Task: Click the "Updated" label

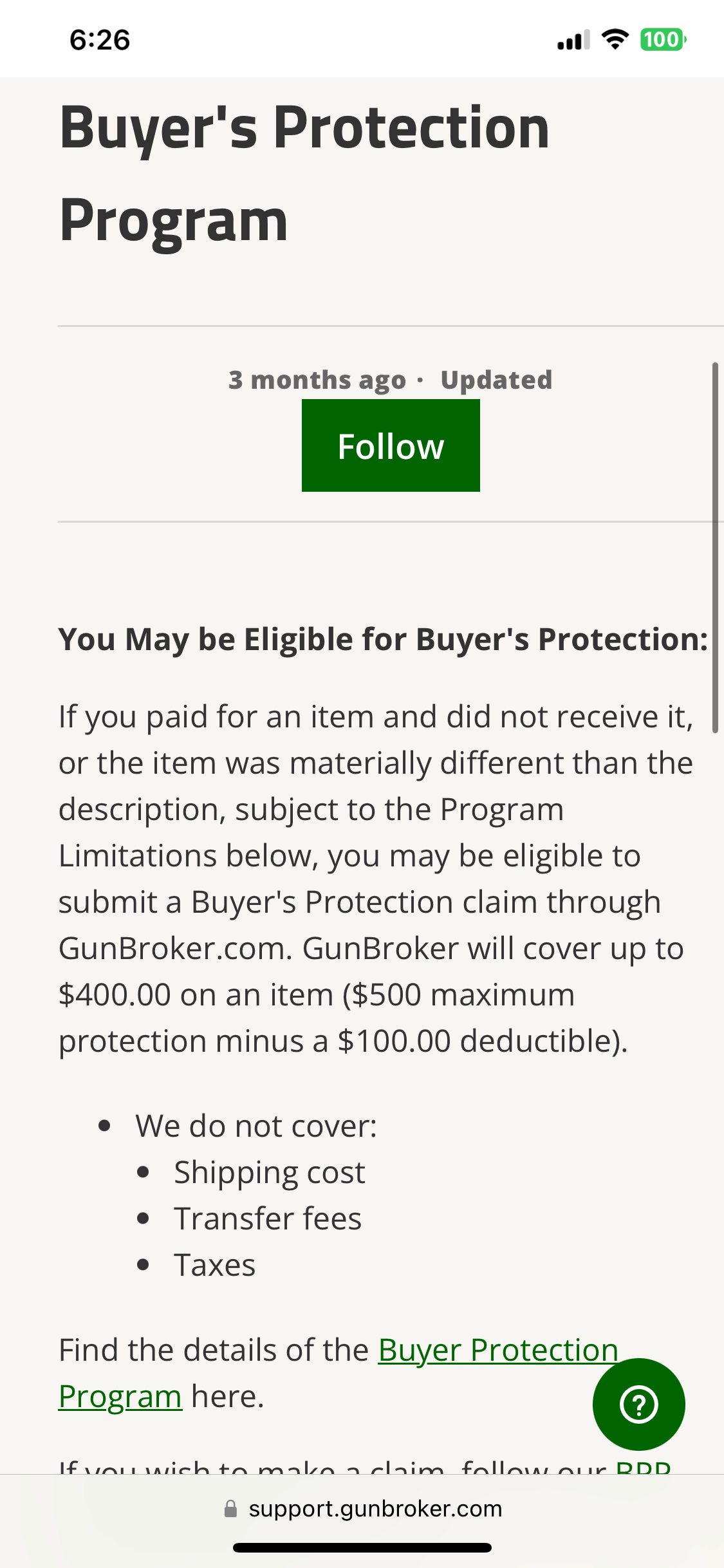Action: coord(496,380)
